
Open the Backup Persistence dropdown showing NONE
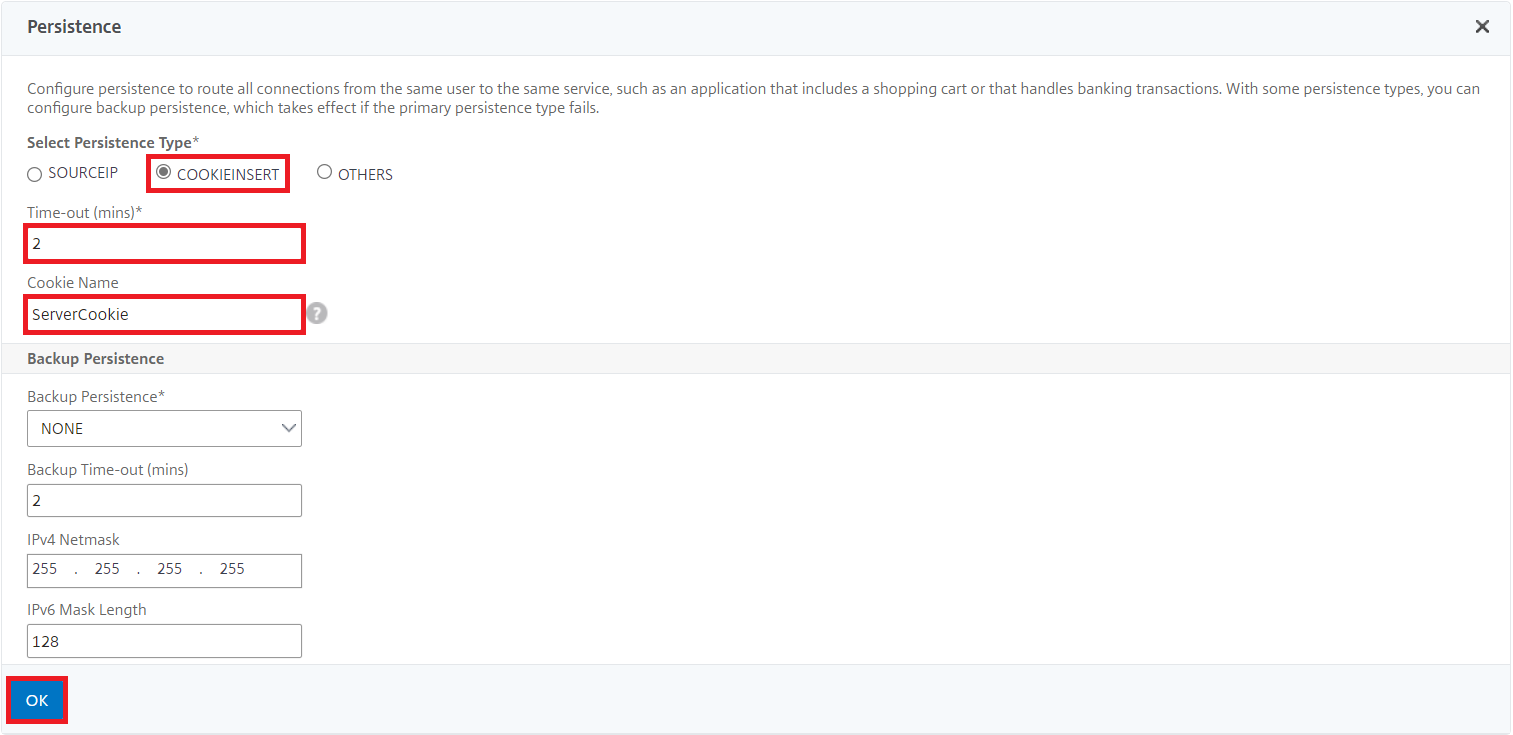coord(164,428)
